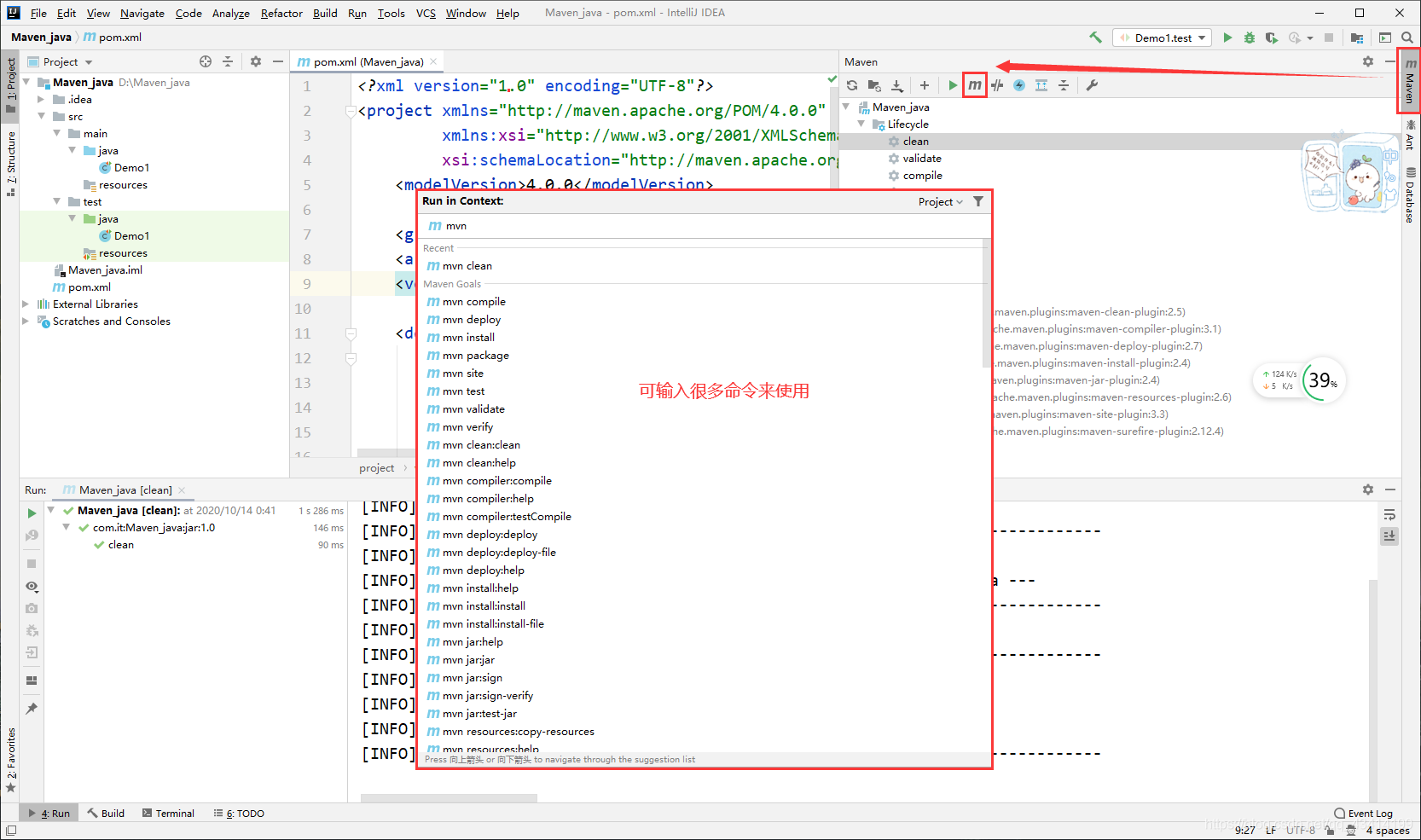This screenshot has height=840, width=1421.
Task: Open Search Everywhere magnifier icon
Action: click(1407, 38)
